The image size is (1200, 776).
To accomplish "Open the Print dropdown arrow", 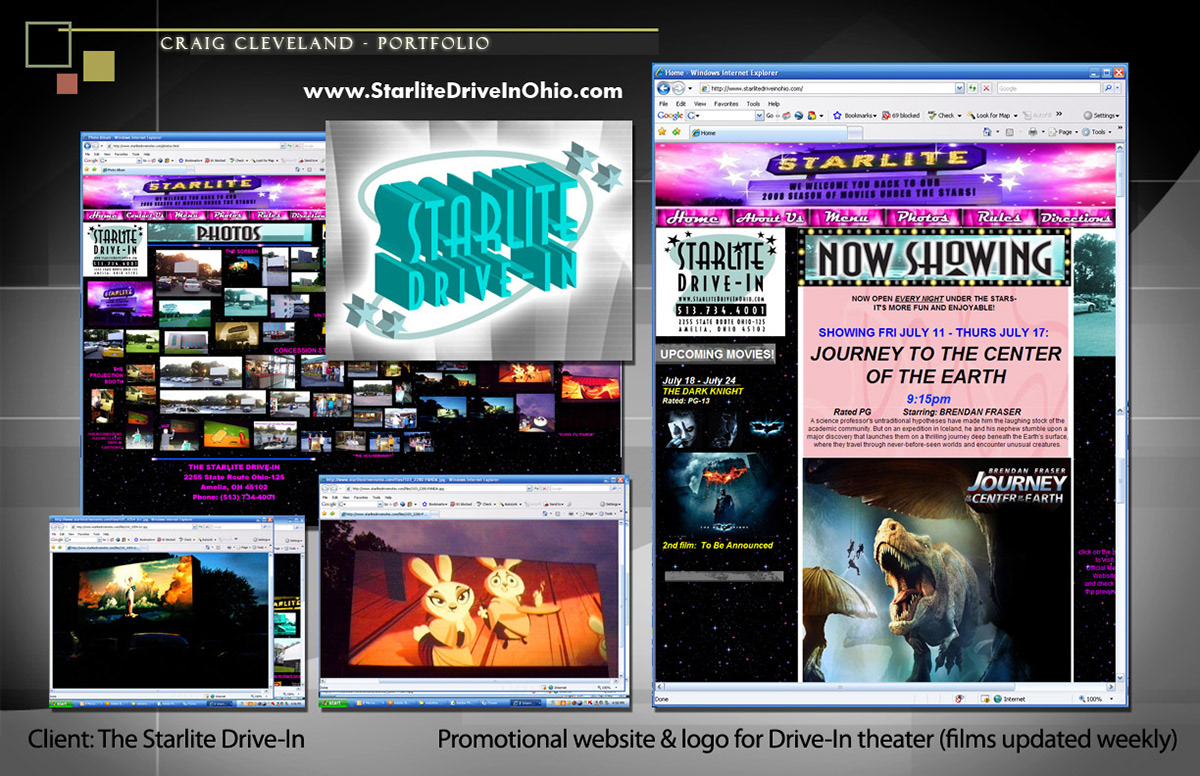I will (1043, 131).
